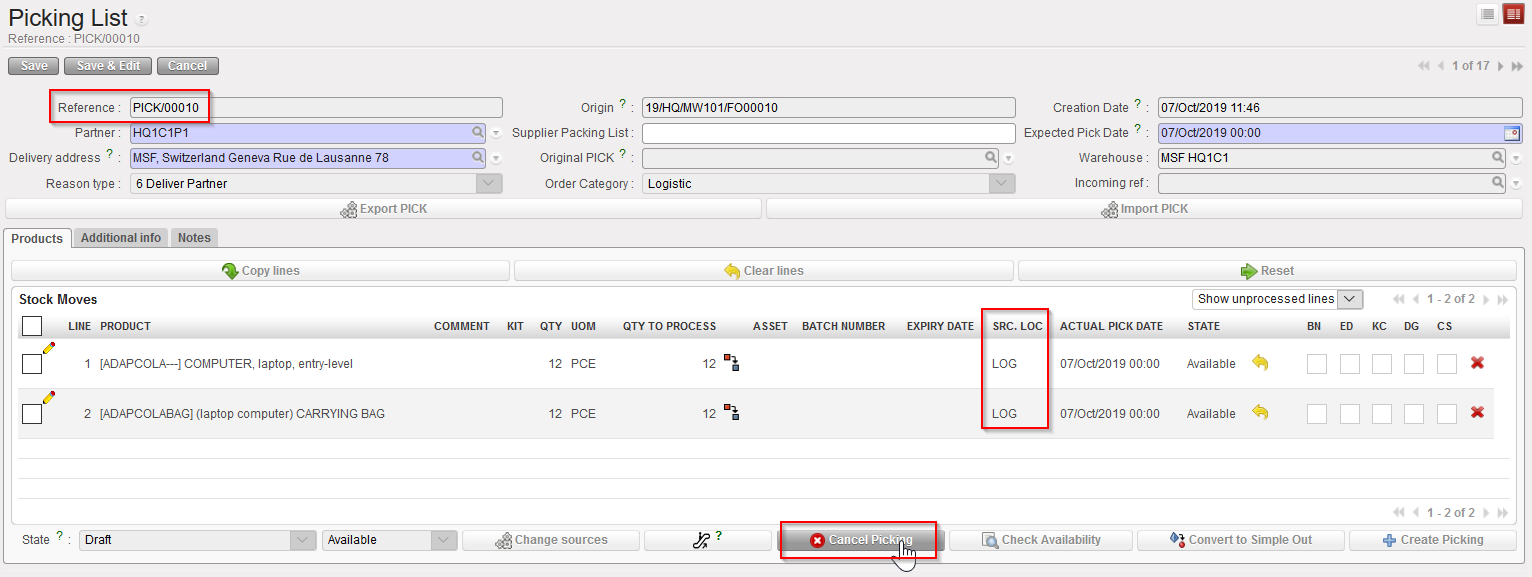Expand Delivery address options arrow
Viewport: 1532px width, 577px height.
(x=496, y=158)
